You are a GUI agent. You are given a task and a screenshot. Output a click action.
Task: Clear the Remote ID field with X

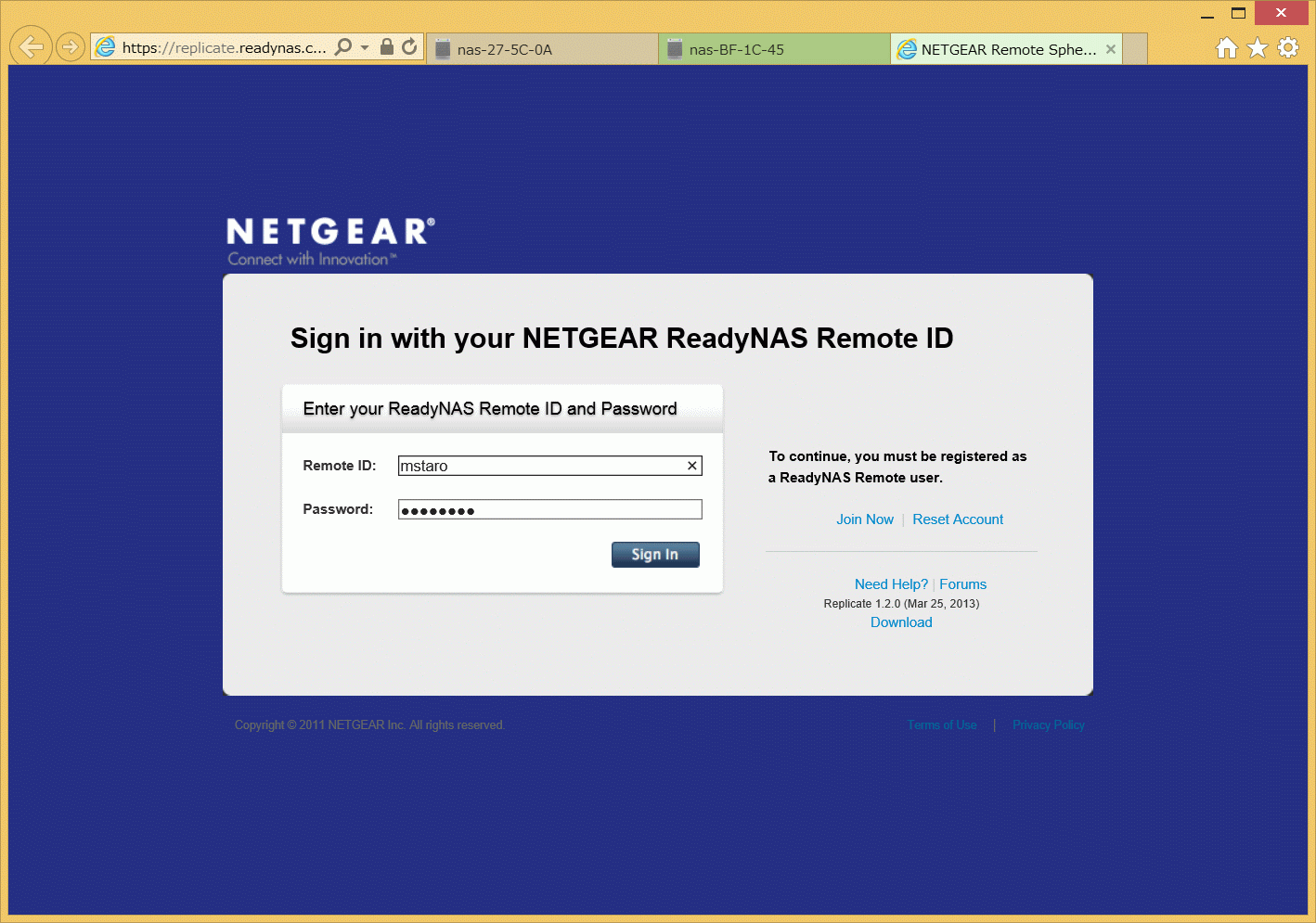(x=692, y=466)
